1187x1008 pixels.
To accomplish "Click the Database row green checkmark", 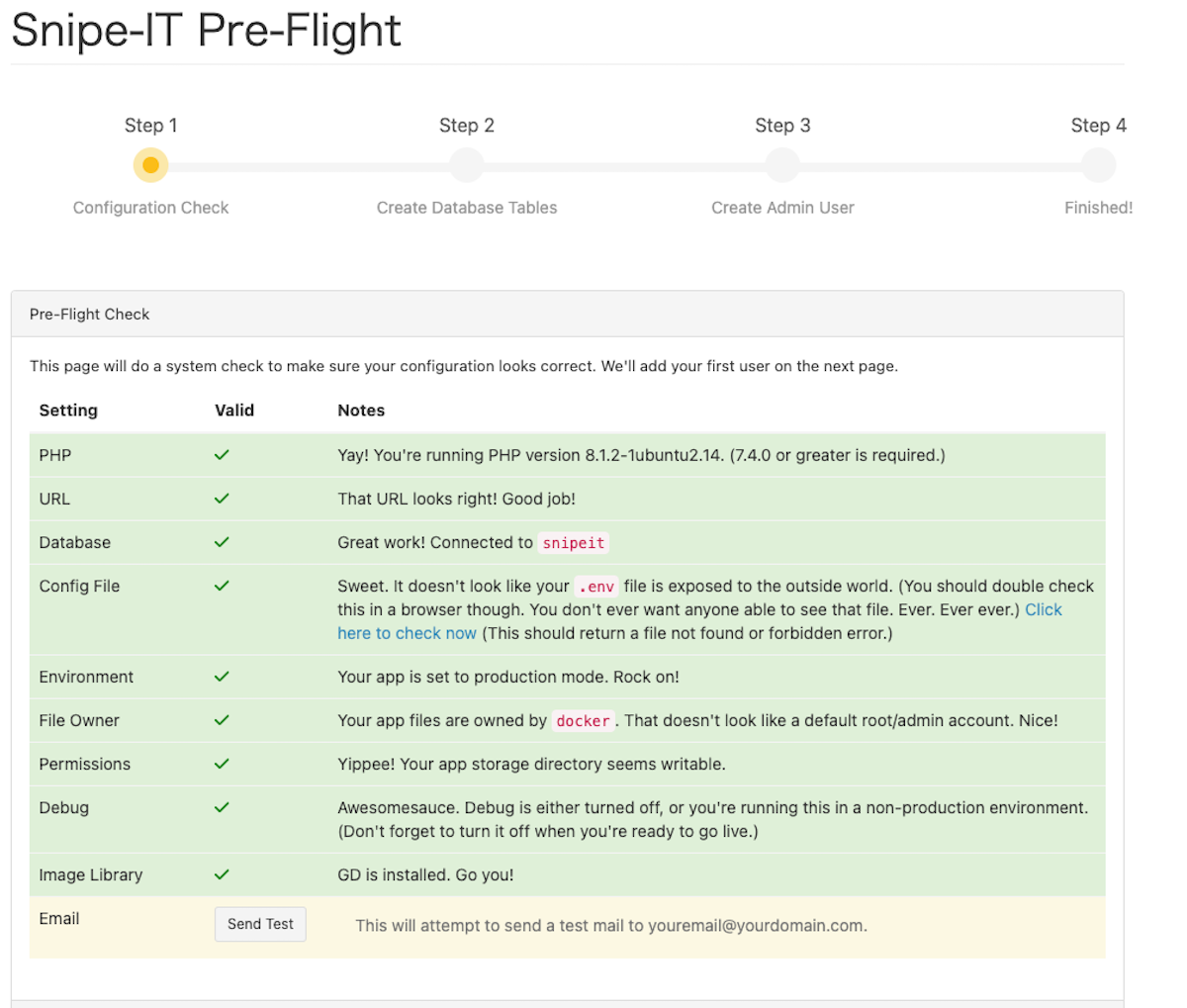I will click(222, 542).
